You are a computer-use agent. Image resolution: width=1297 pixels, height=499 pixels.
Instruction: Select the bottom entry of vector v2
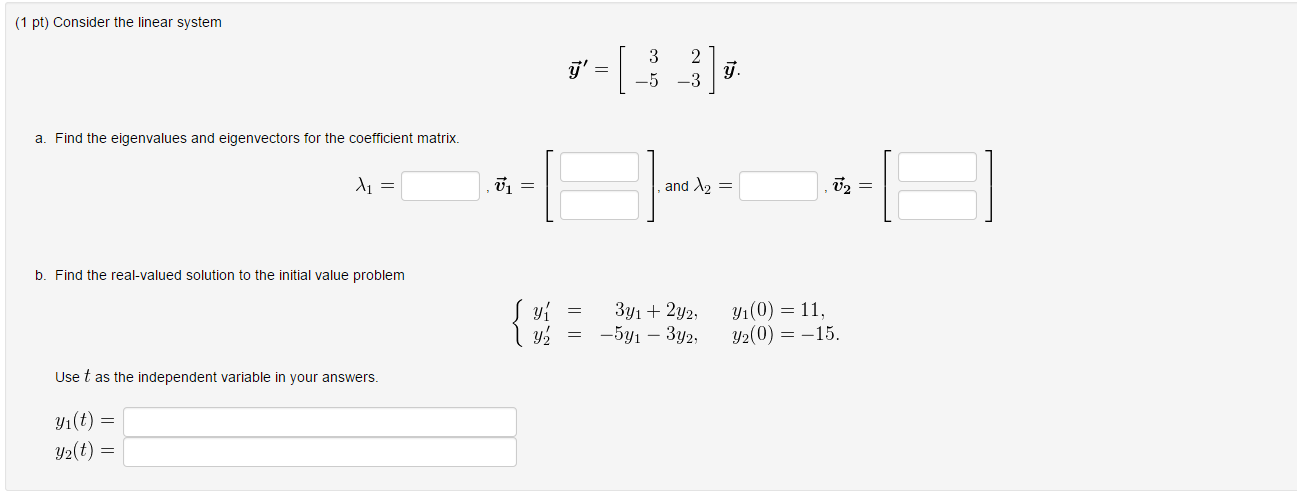coord(937,205)
